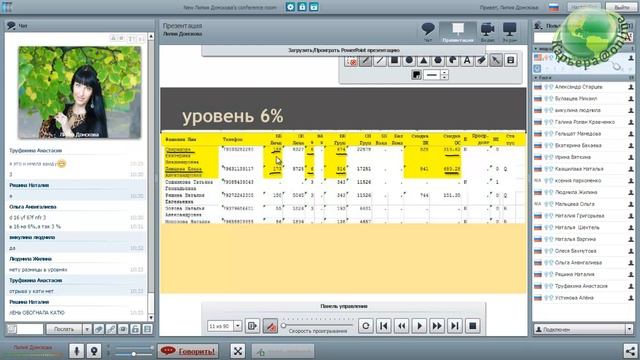Jump to the last slide

click(455, 326)
